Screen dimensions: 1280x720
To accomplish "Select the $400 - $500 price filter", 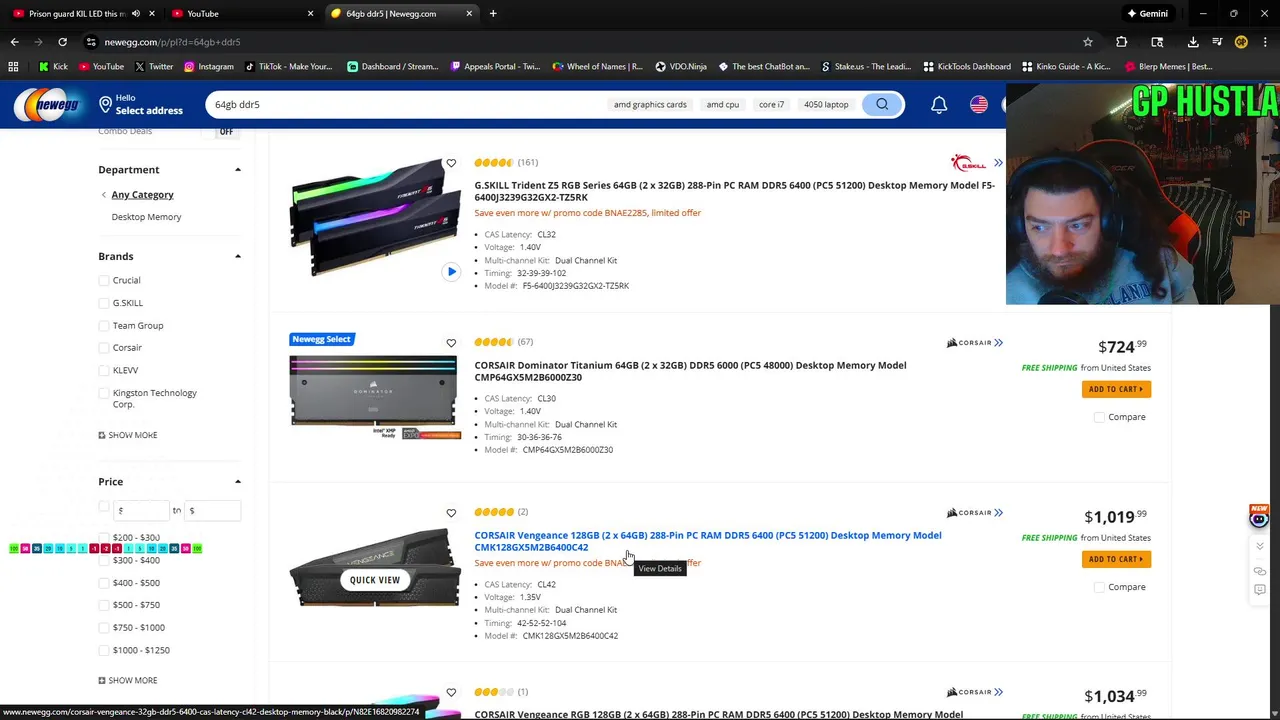I will (x=104, y=583).
